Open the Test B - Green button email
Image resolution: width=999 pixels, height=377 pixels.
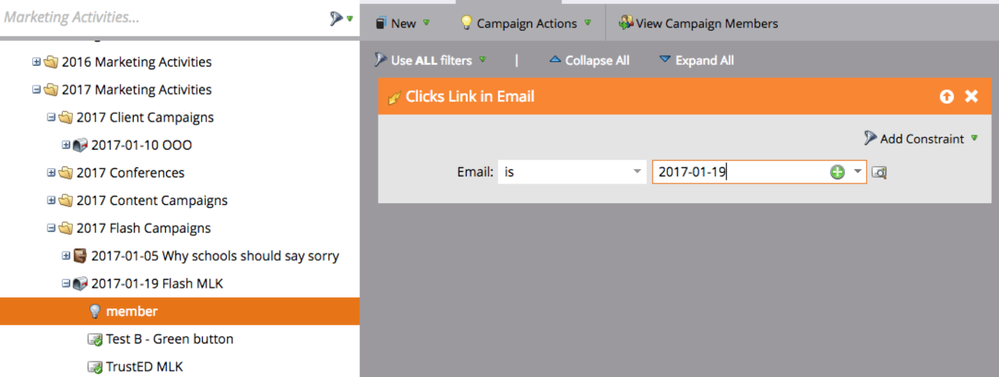161,339
